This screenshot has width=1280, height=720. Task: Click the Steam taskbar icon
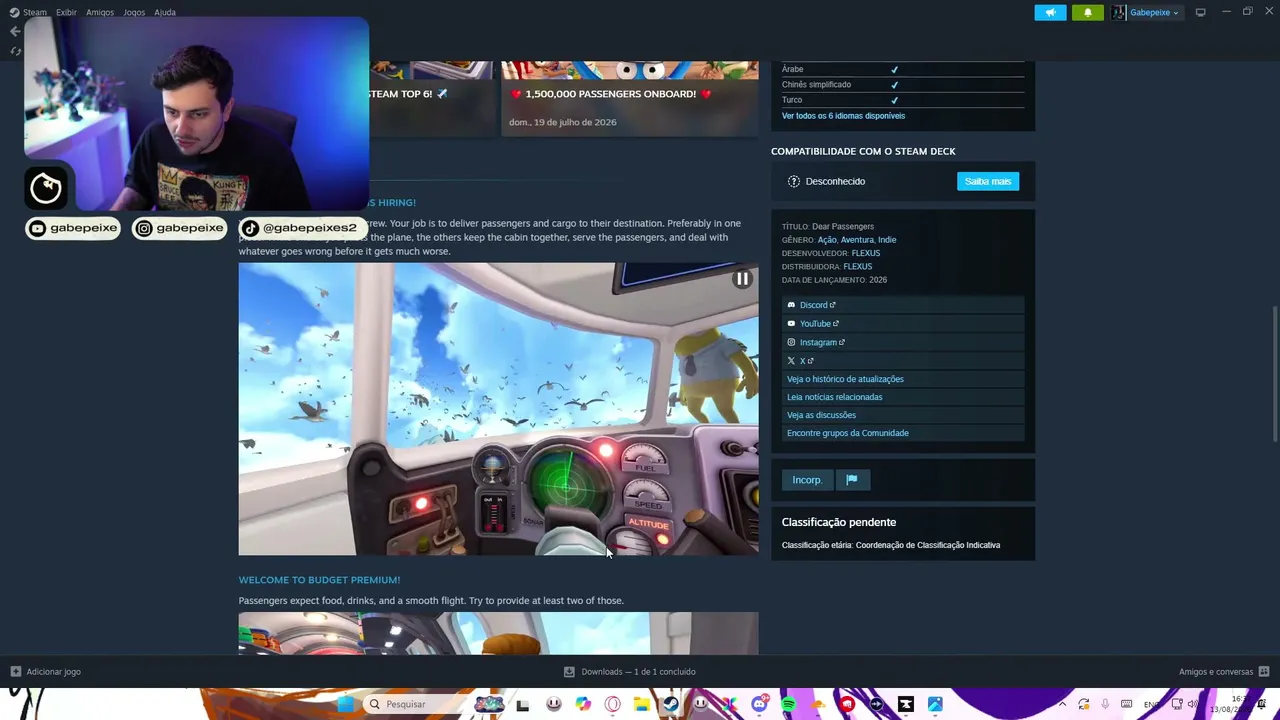tap(671, 704)
